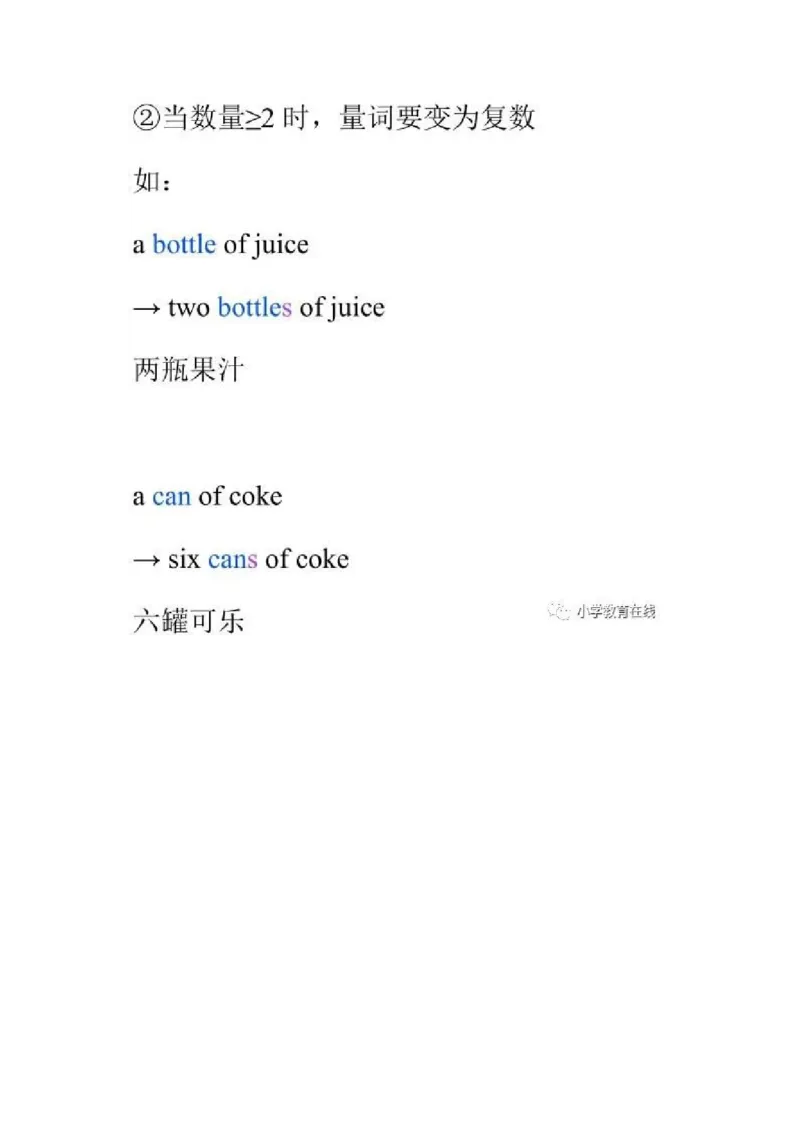Click the arrow before two bottles

pos(147,309)
